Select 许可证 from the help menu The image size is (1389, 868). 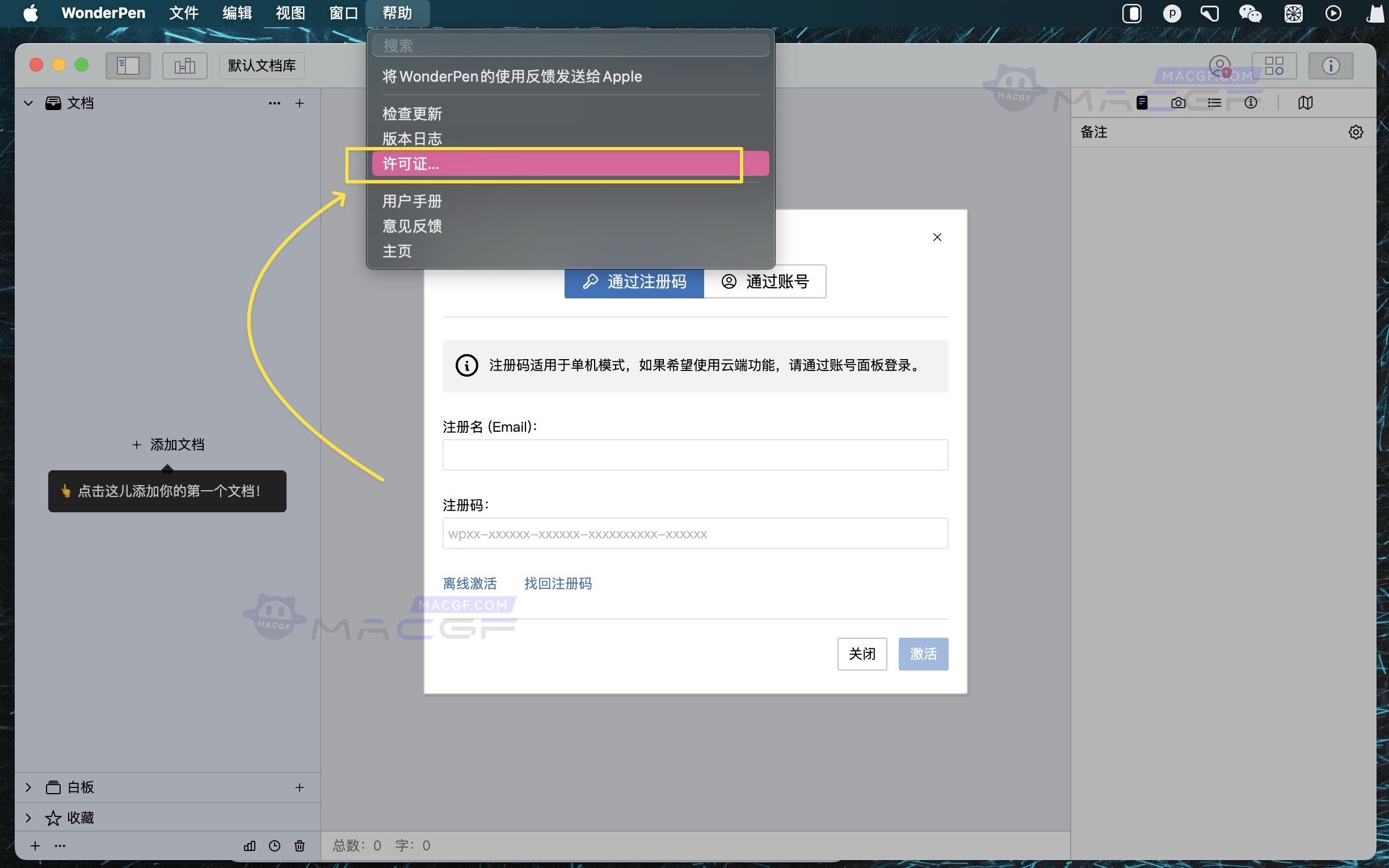(410, 163)
